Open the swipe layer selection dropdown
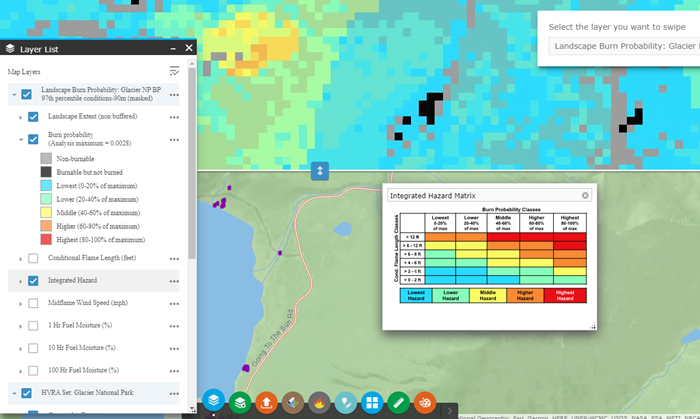700x419 pixels. point(624,46)
